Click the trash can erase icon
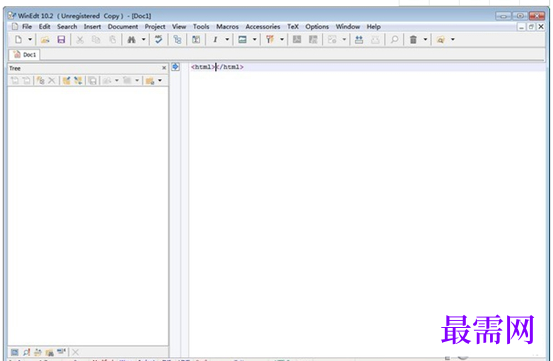Screen dimensions: 553x361 pos(413,39)
